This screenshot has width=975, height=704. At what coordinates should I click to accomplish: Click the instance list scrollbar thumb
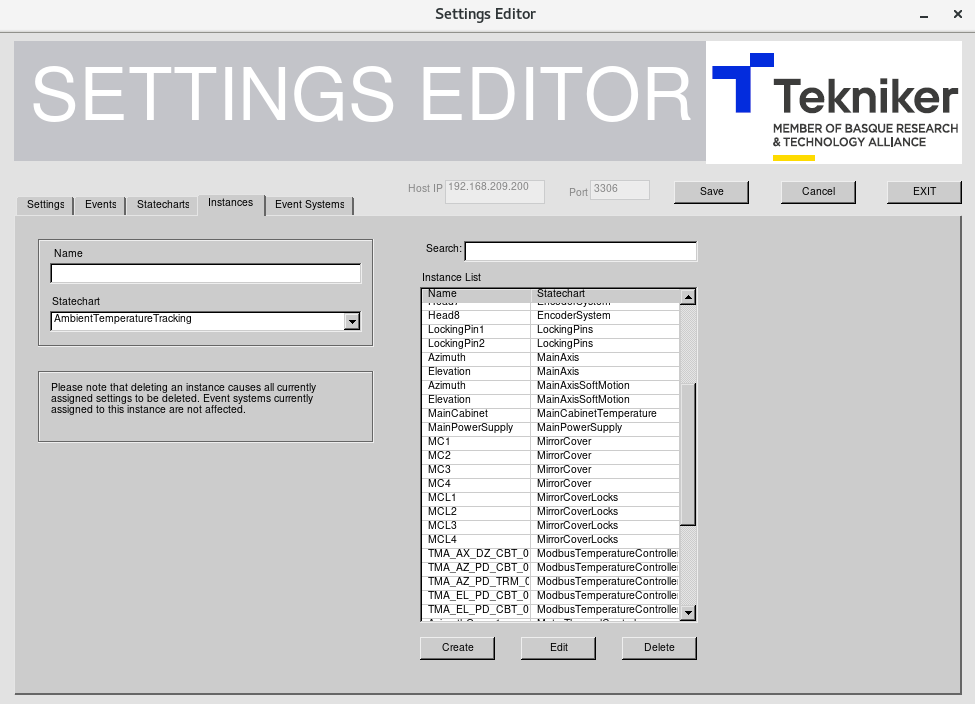[x=688, y=455]
